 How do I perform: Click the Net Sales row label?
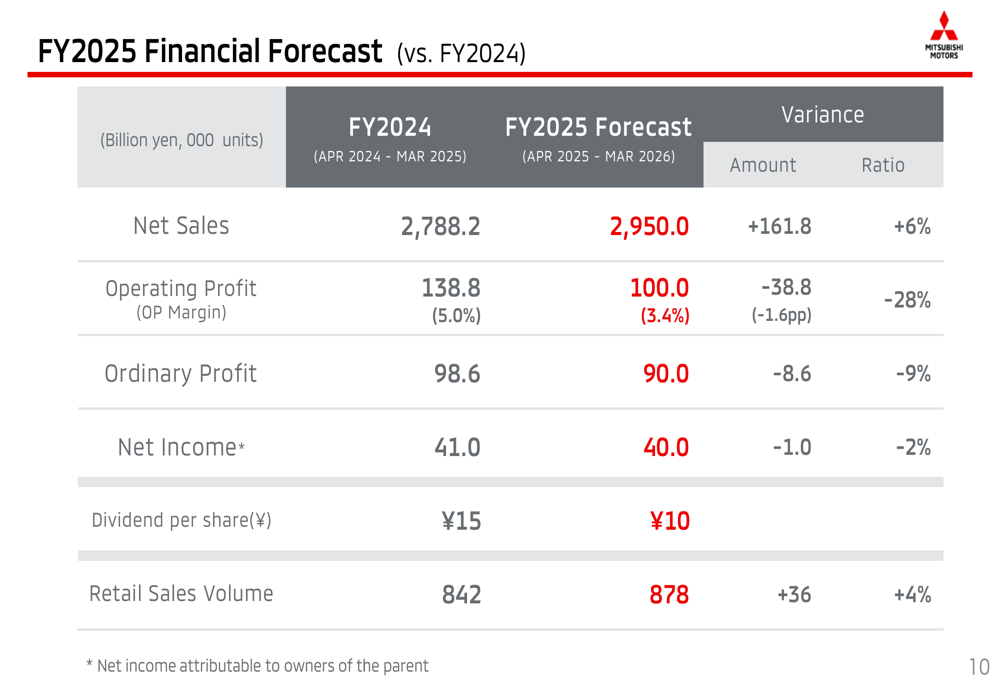point(181,226)
